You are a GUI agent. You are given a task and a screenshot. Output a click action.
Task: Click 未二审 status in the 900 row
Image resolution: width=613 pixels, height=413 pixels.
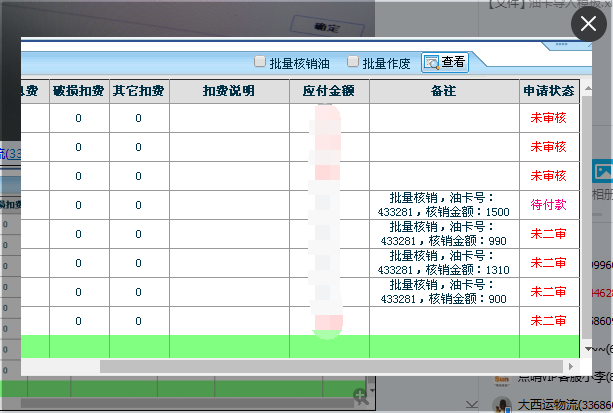(x=548, y=292)
